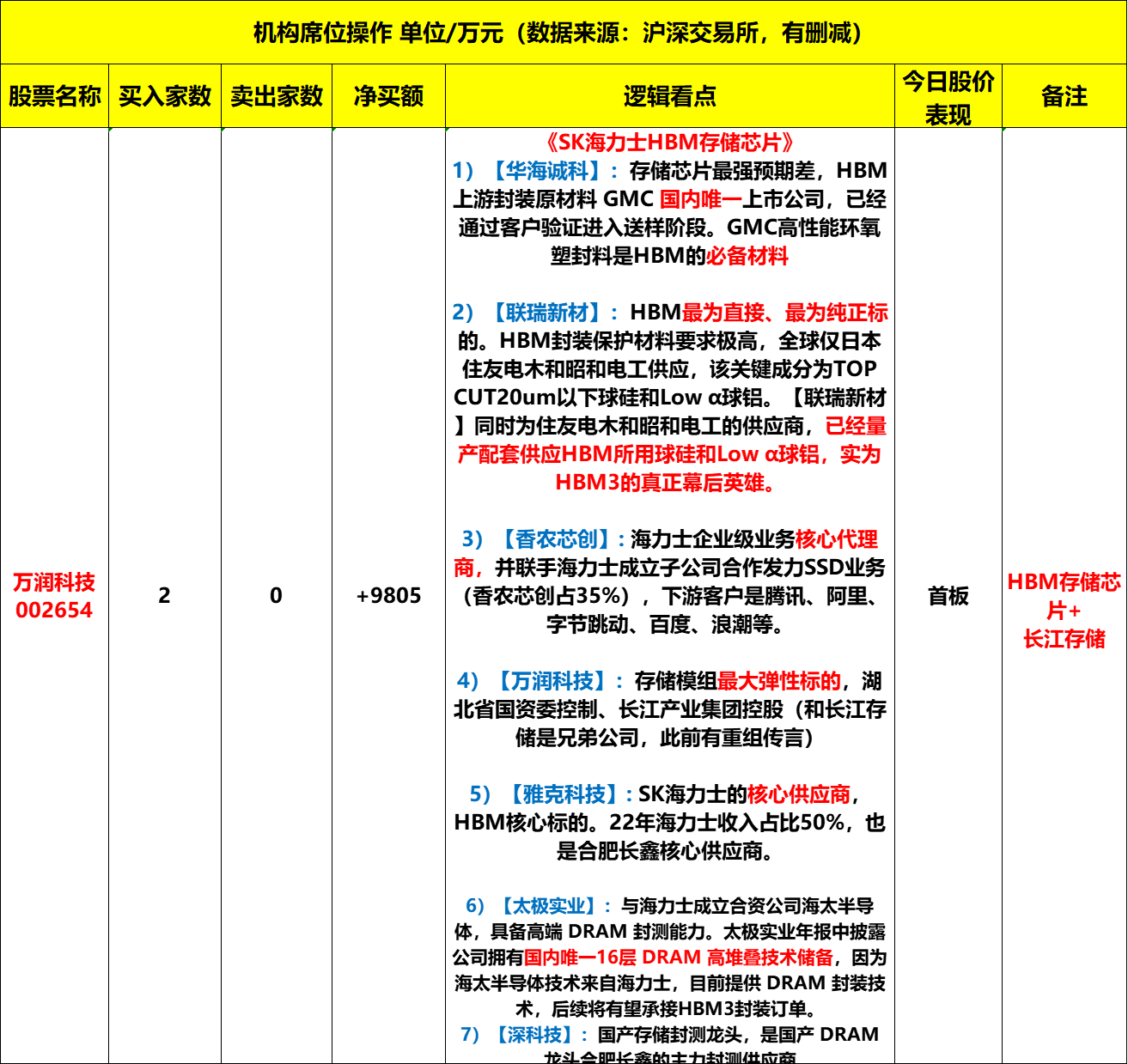1128x1064 pixels.
Task: Select the red phrase '国内唯一' in item 1
Action: [700, 199]
